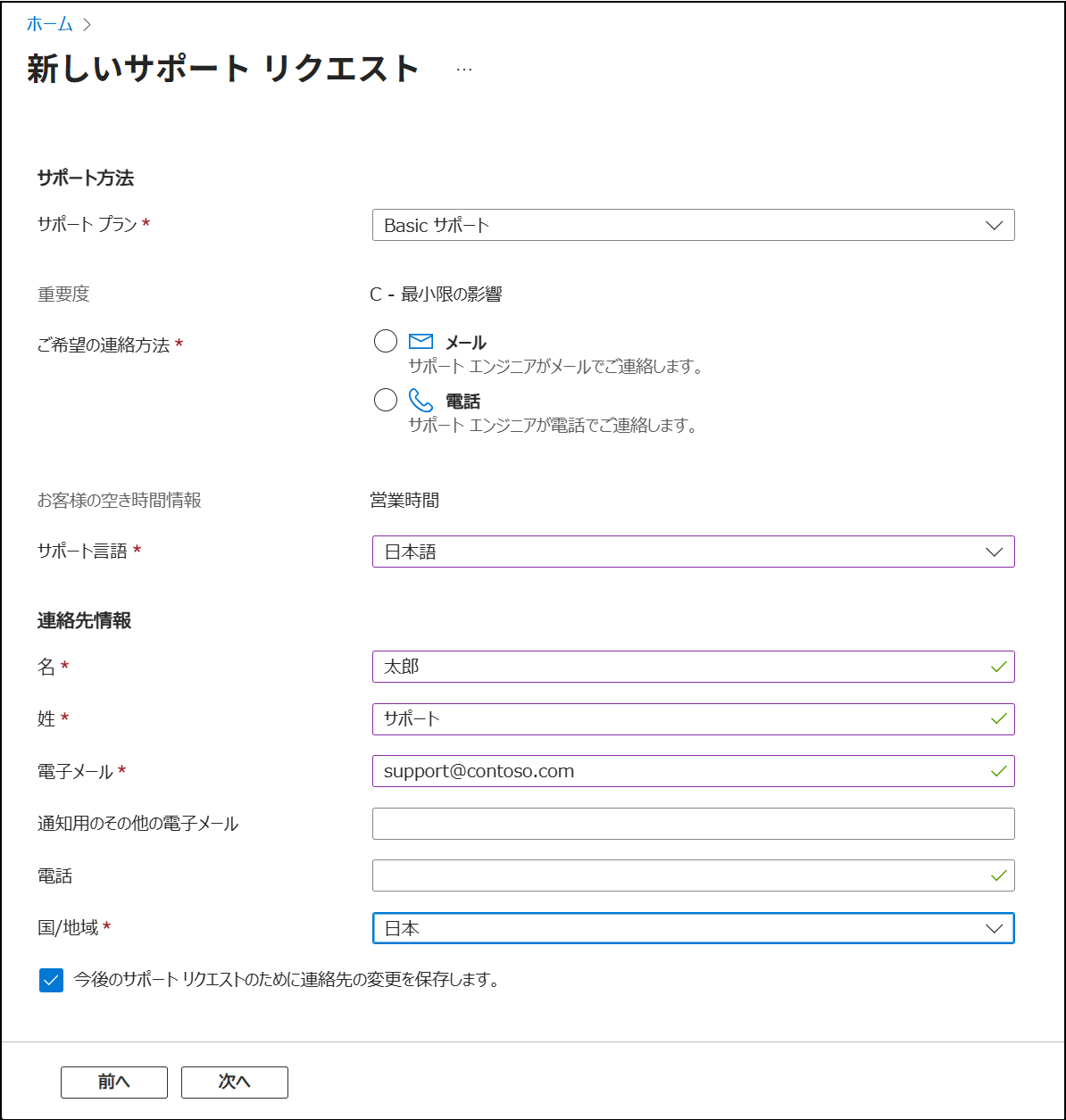Click the phone receiver icon beside 電話 option
1066x1120 pixels.
coord(421,400)
